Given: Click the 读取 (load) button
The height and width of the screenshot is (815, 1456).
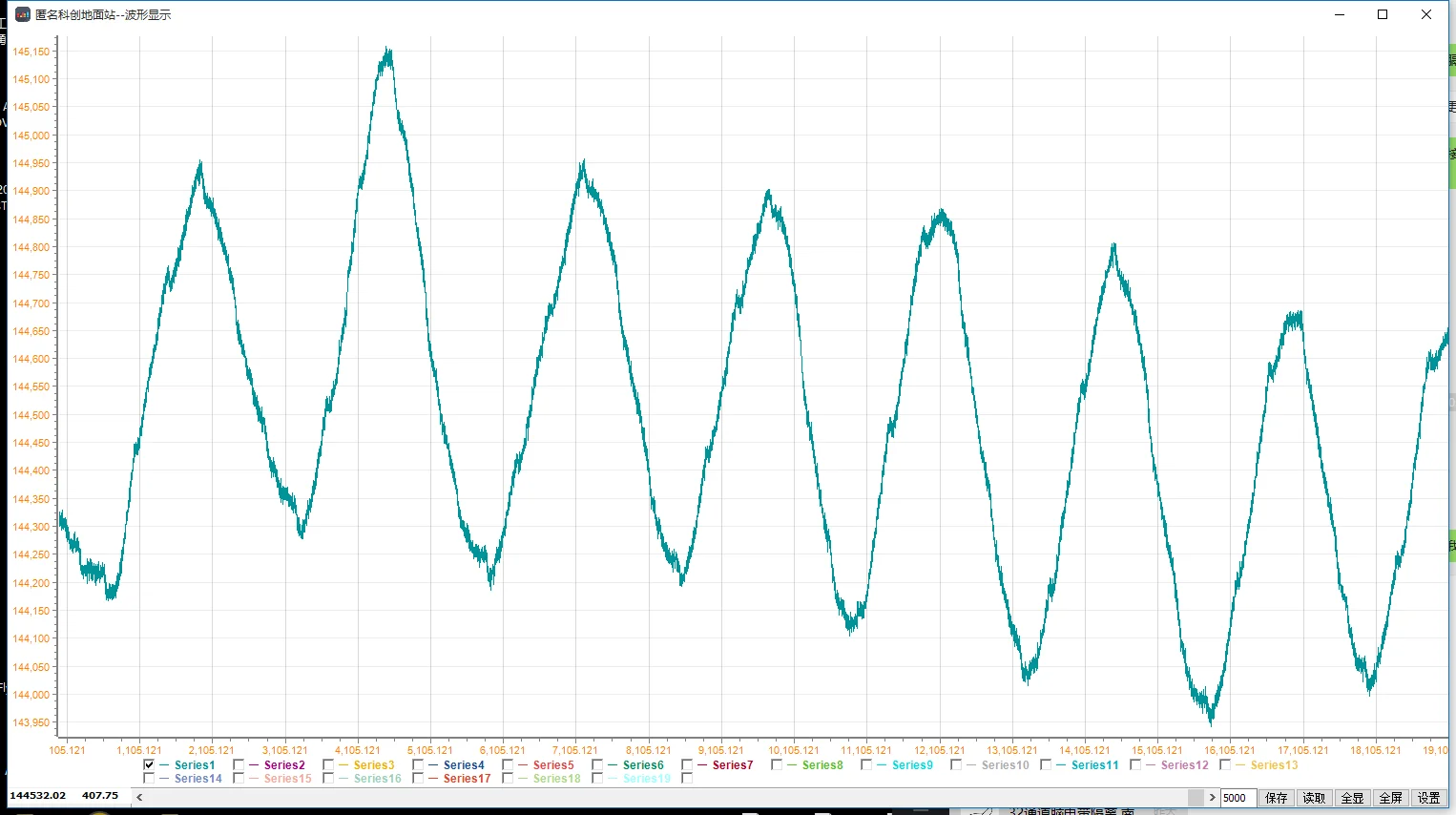Looking at the screenshot, I should (1315, 798).
